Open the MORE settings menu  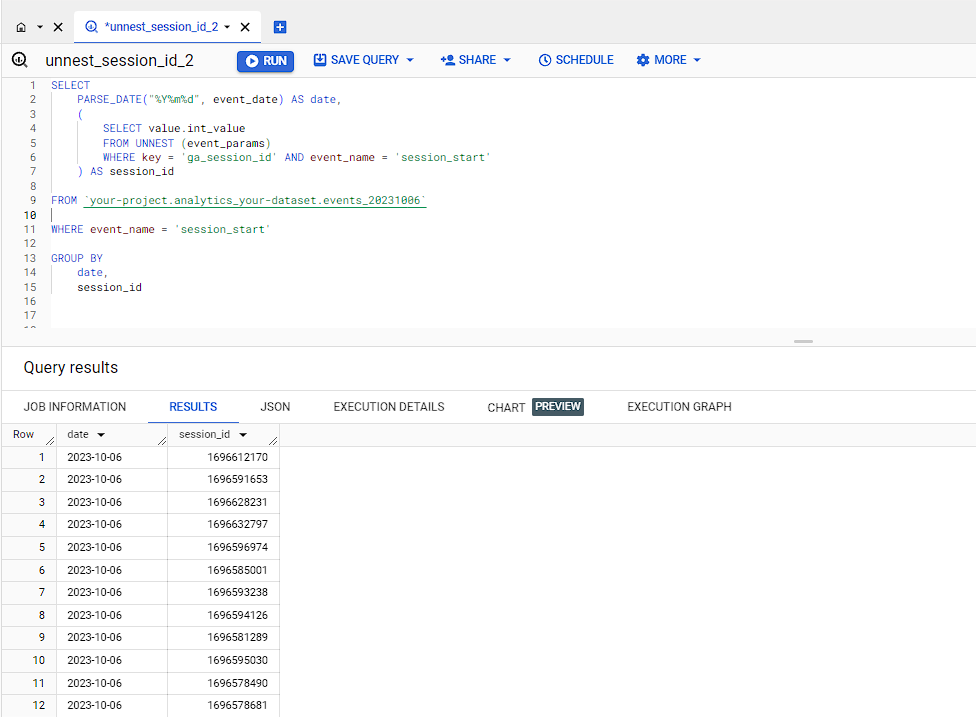click(661, 60)
